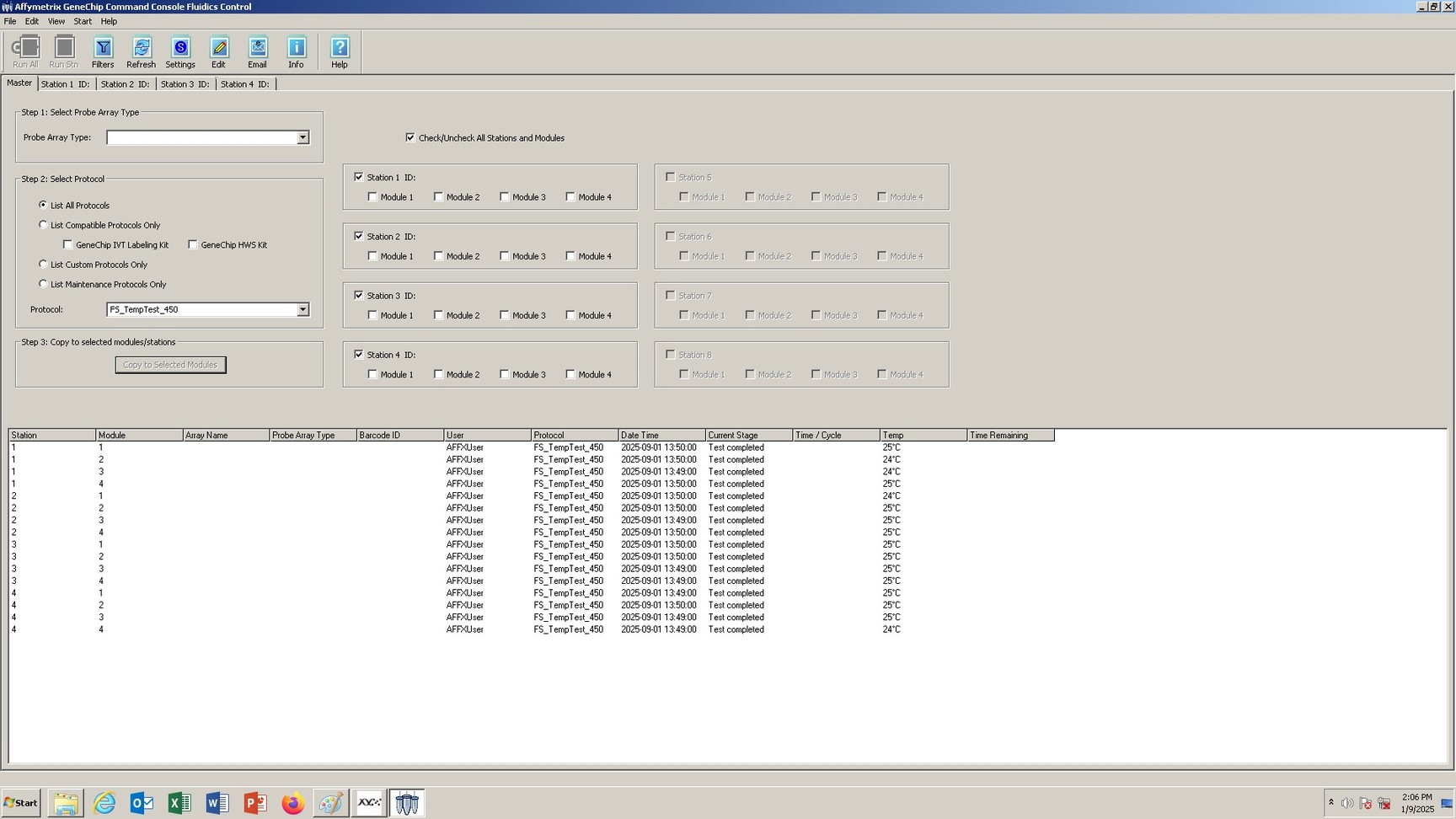Select List Custom Protocols Only
This screenshot has height=819, width=1456.
(43, 264)
